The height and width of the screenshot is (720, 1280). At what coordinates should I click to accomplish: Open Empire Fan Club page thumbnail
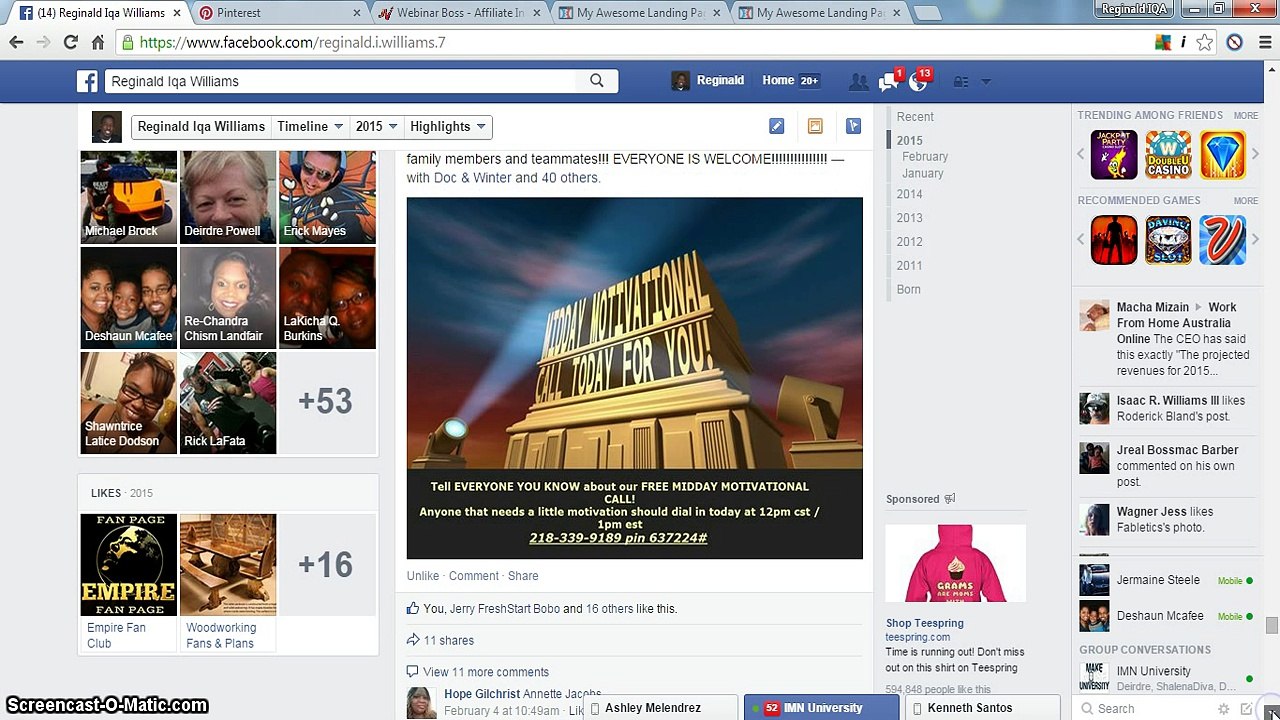coord(129,565)
